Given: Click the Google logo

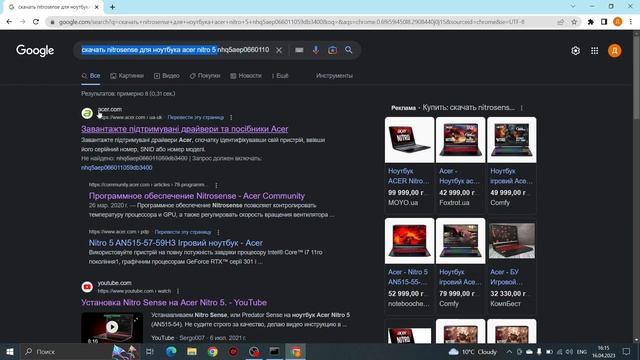Looking at the screenshot, I should 35,51.
